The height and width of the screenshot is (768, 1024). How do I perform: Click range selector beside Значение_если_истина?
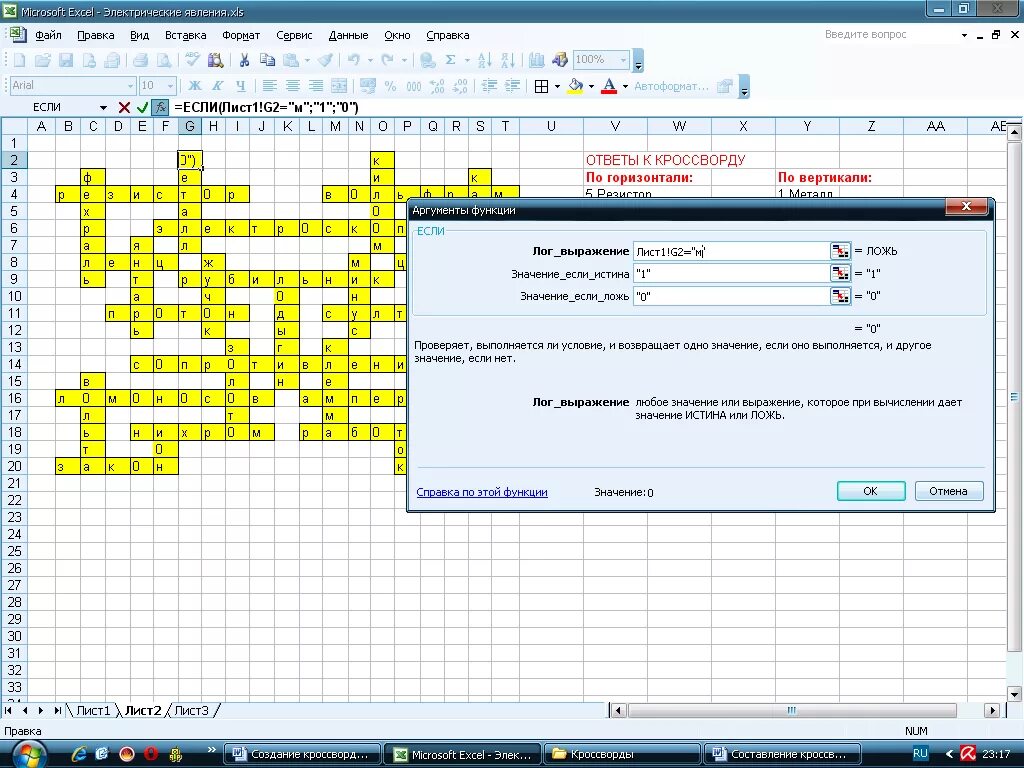click(840, 274)
